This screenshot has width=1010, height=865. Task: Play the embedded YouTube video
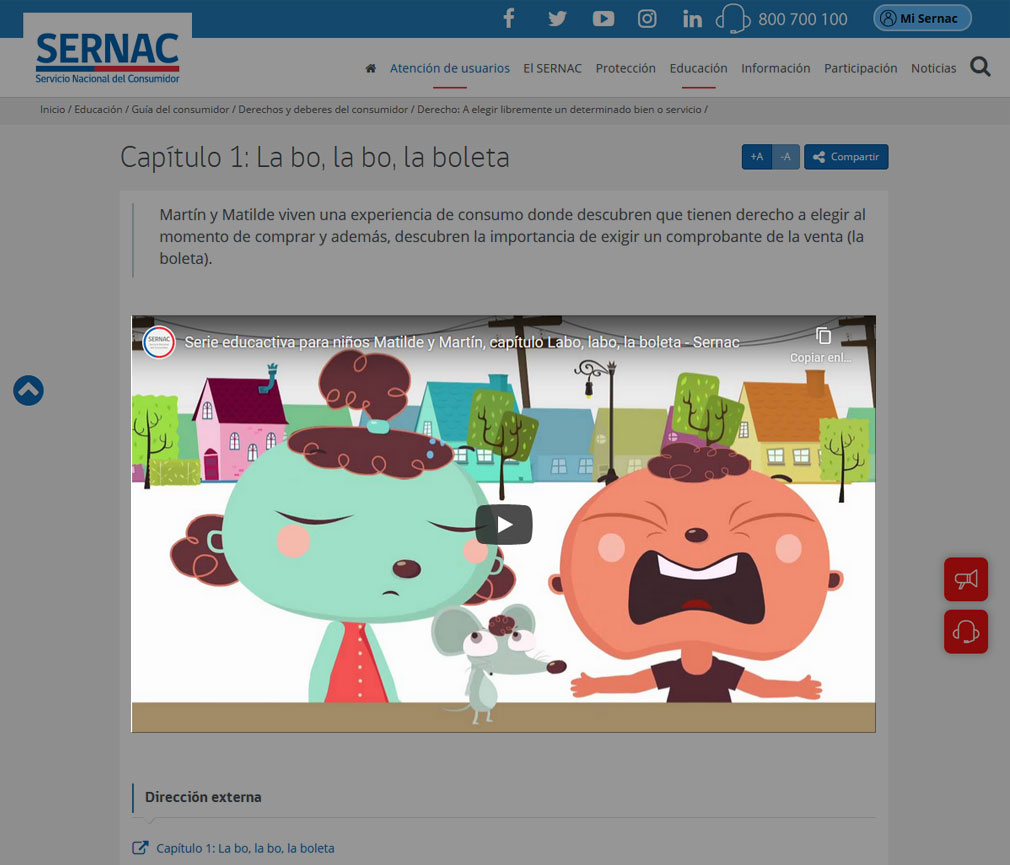click(x=504, y=525)
